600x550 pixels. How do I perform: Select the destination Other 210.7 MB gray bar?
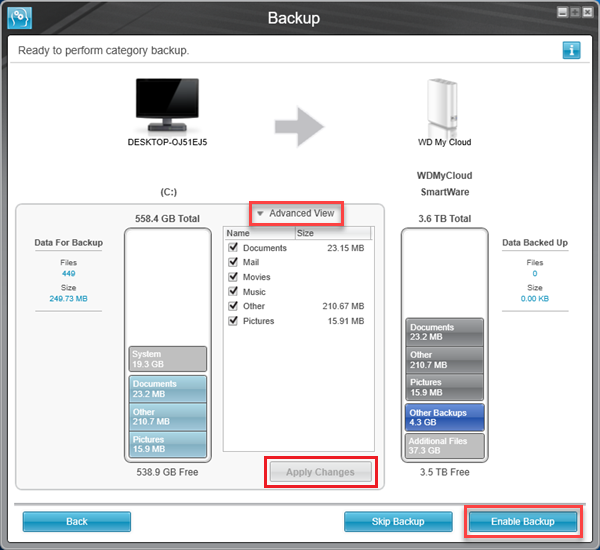(x=445, y=360)
